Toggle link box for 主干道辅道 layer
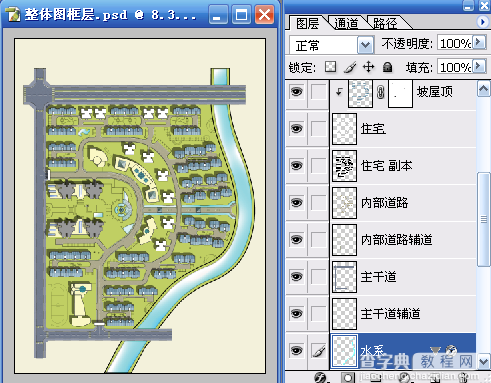 tap(318, 313)
